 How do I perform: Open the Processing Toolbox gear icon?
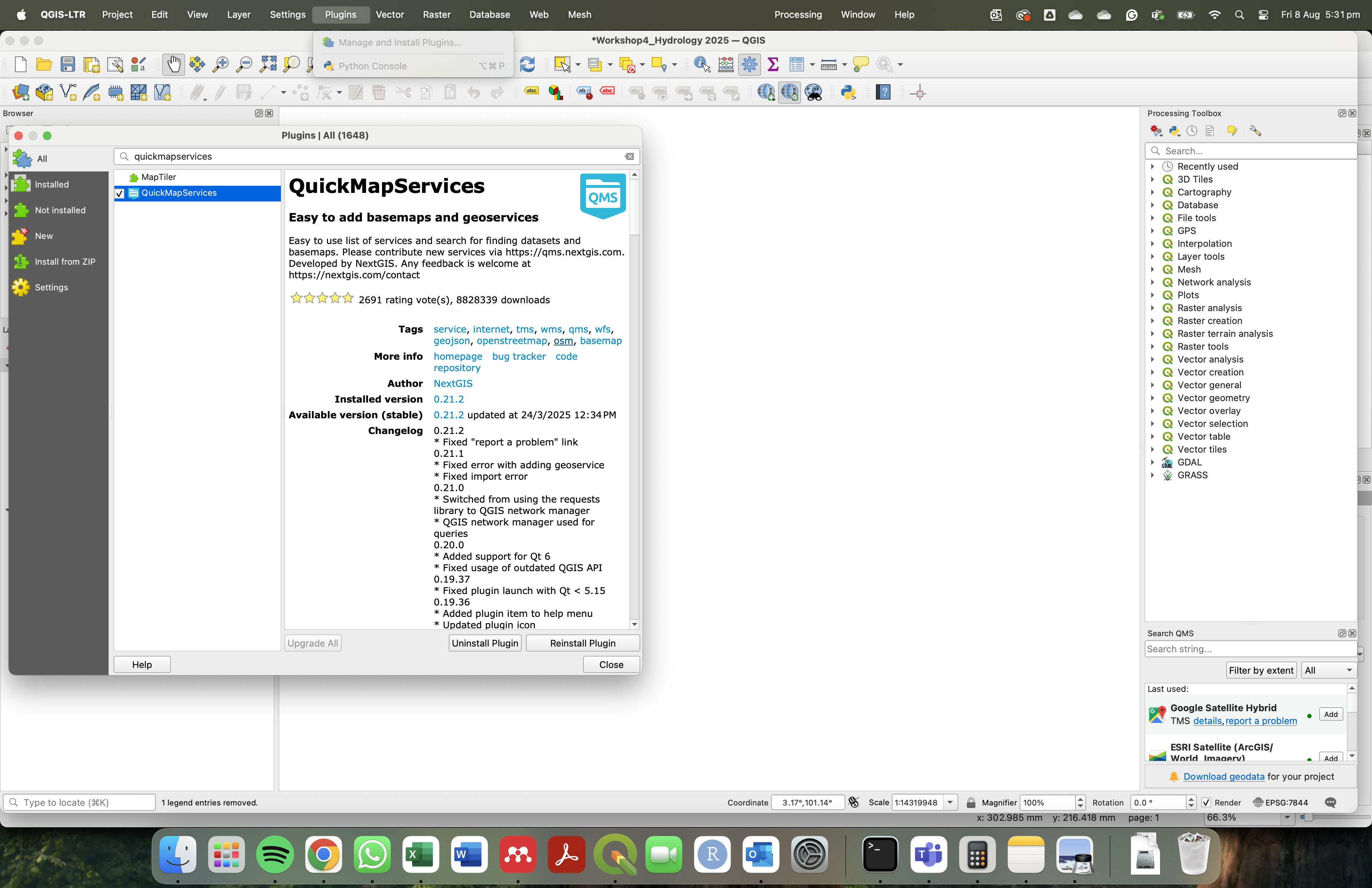749,65
